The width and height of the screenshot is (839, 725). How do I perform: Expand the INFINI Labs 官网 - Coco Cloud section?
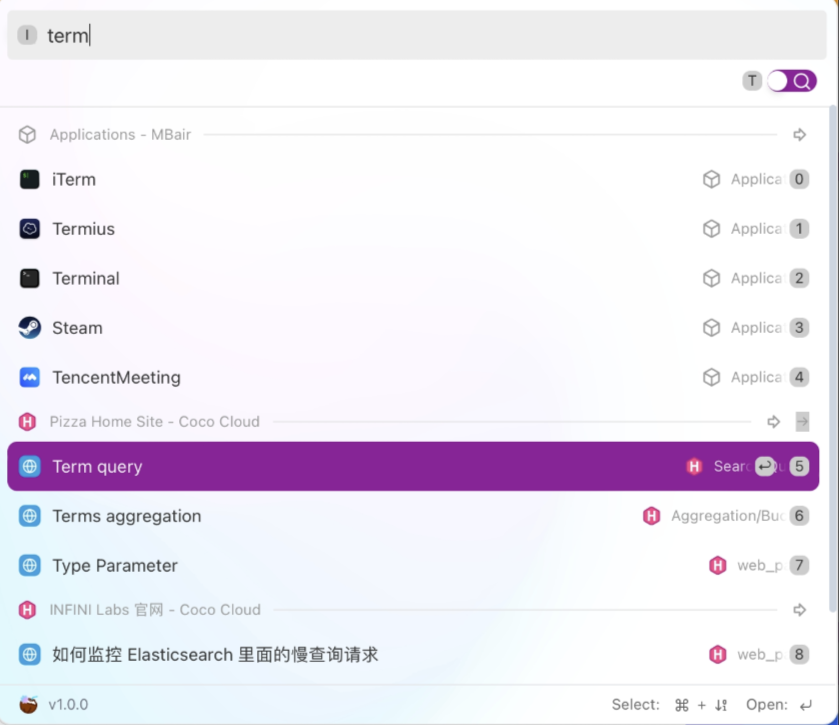[x=800, y=609]
